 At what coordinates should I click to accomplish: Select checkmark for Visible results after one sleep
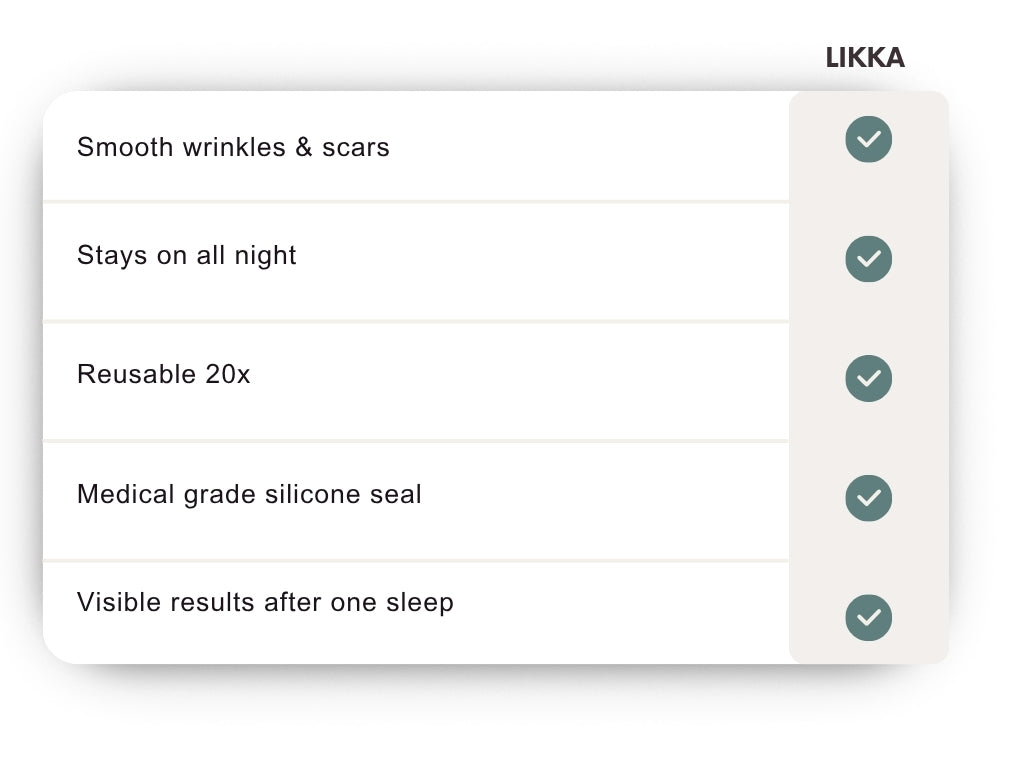point(869,617)
